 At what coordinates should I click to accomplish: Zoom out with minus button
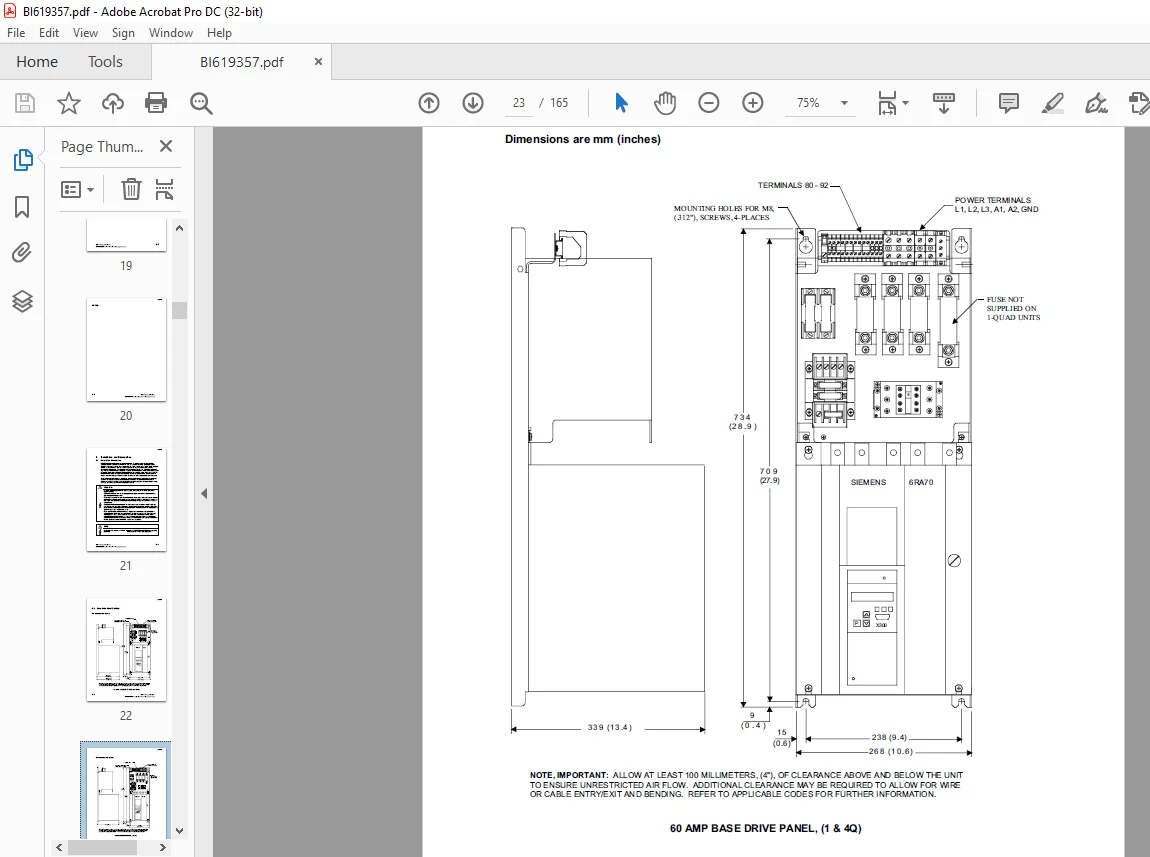tap(708, 103)
